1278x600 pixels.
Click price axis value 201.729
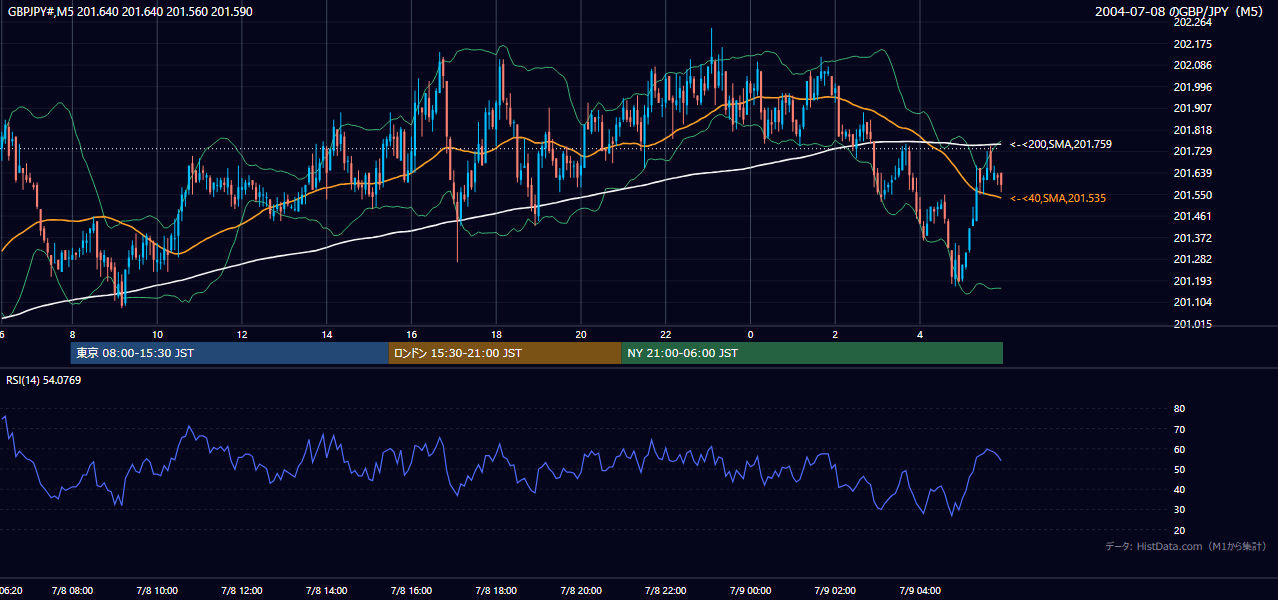(x=1193, y=151)
